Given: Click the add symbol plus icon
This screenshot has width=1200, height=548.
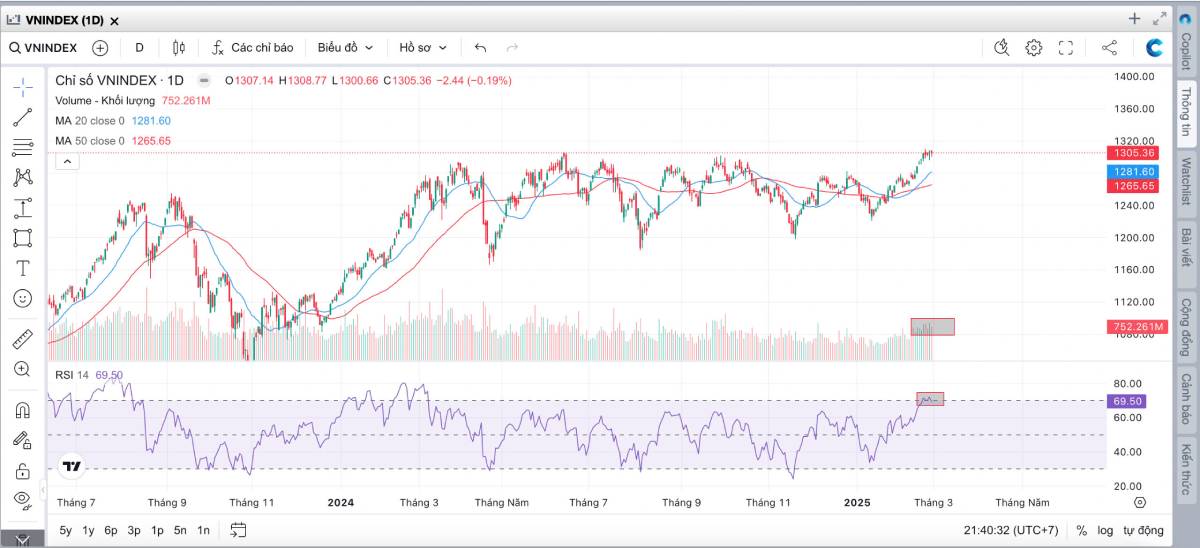Looking at the screenshot, I should tap(100, 47).
